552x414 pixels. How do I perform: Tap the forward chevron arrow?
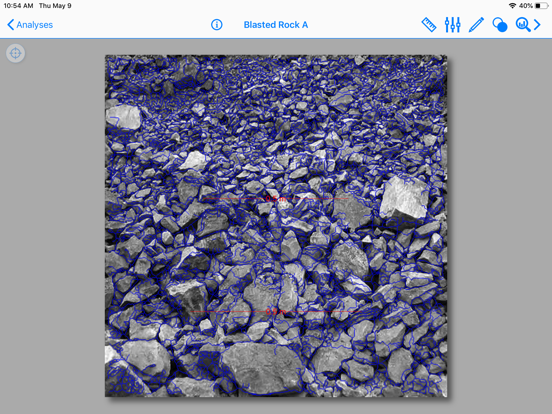coord(537,25)
